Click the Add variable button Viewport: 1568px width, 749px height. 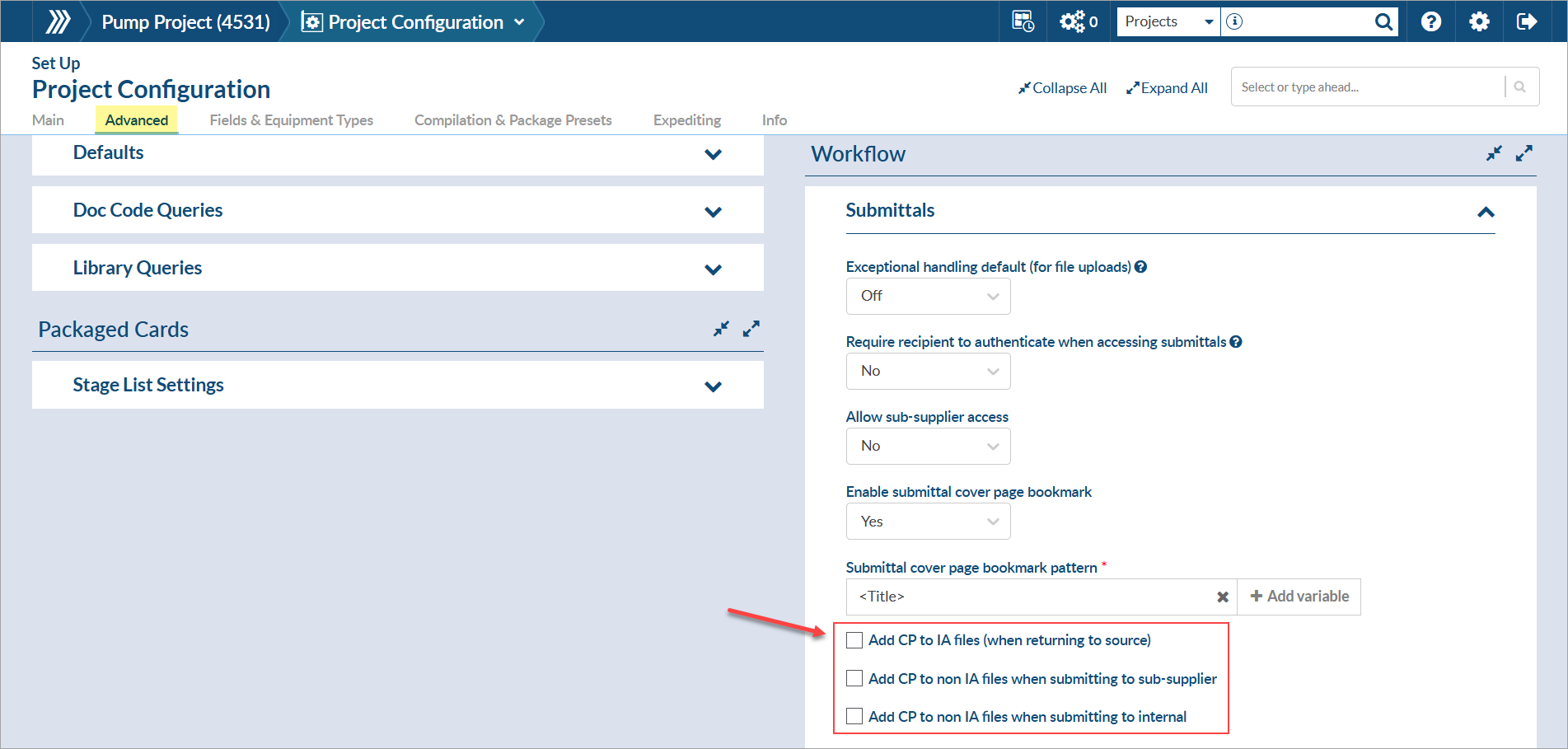pos(1299,597)
